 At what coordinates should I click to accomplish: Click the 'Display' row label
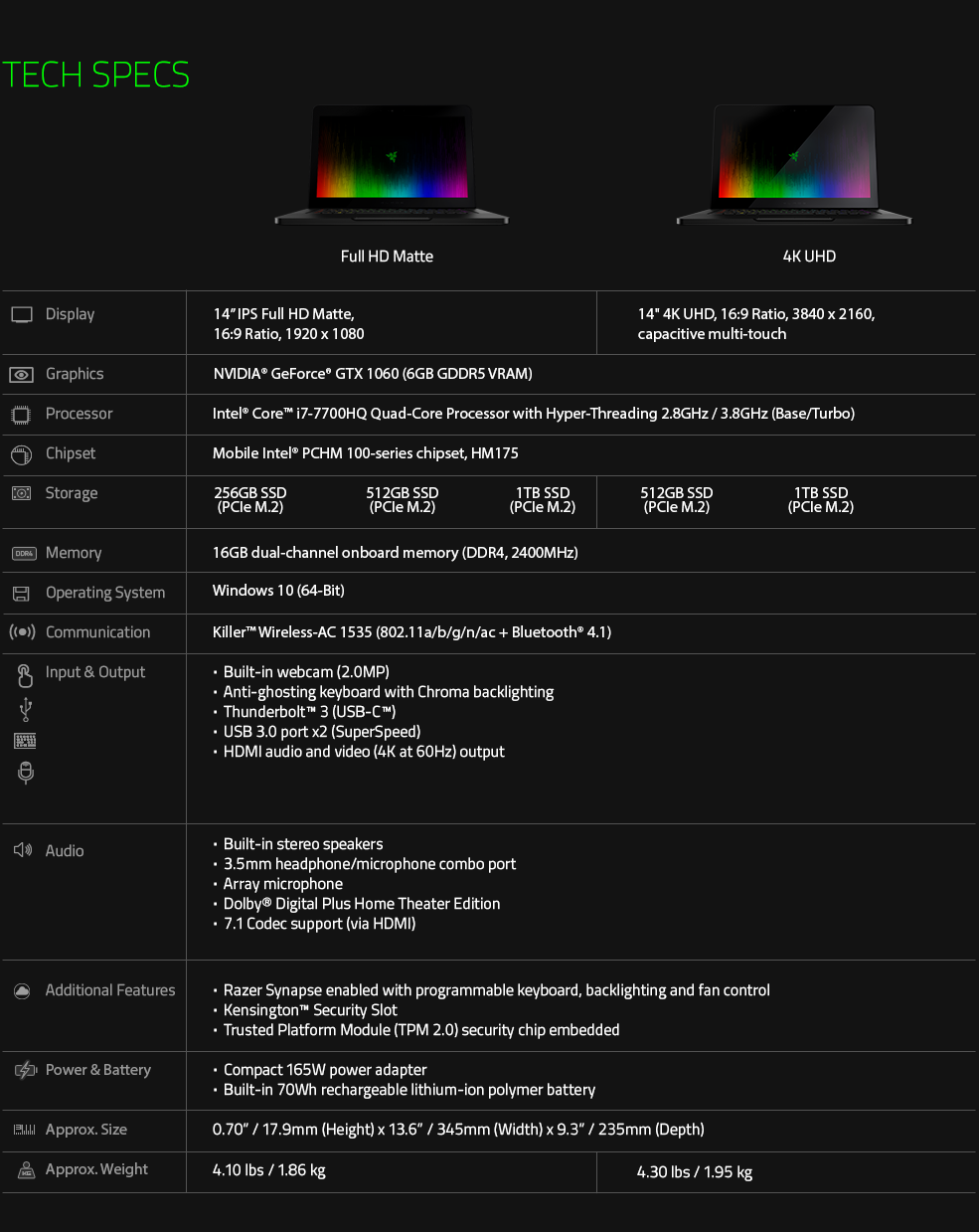click(70, 314)
